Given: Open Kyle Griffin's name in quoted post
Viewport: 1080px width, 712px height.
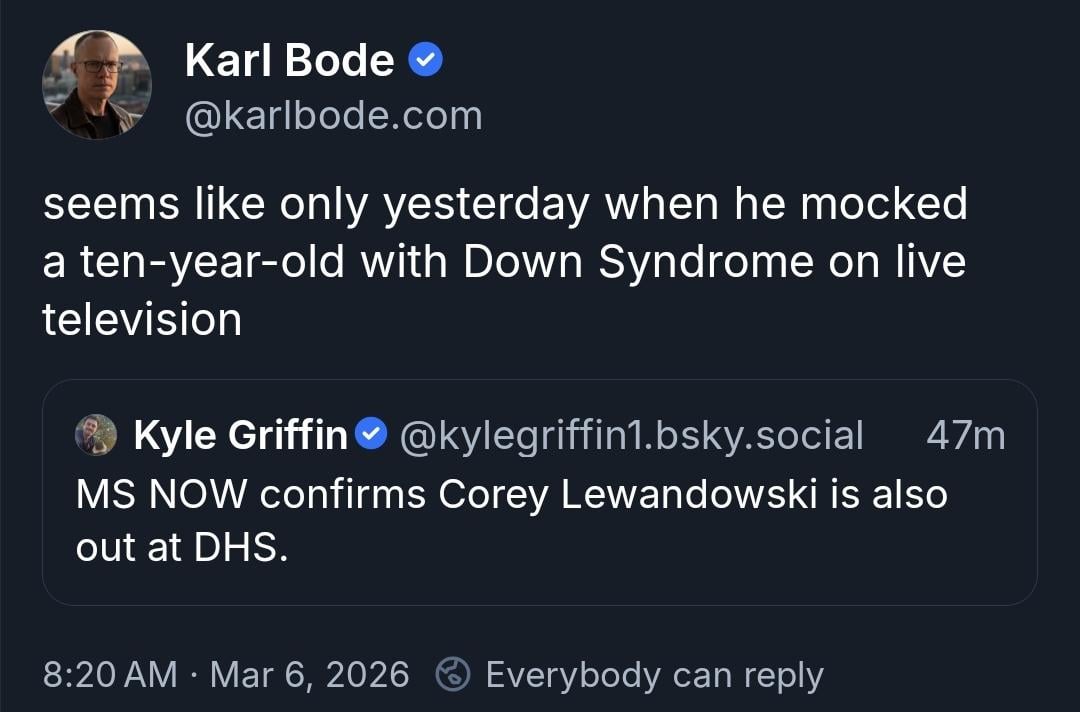Looking at the screenshot, I should click(x=240, y=435).
